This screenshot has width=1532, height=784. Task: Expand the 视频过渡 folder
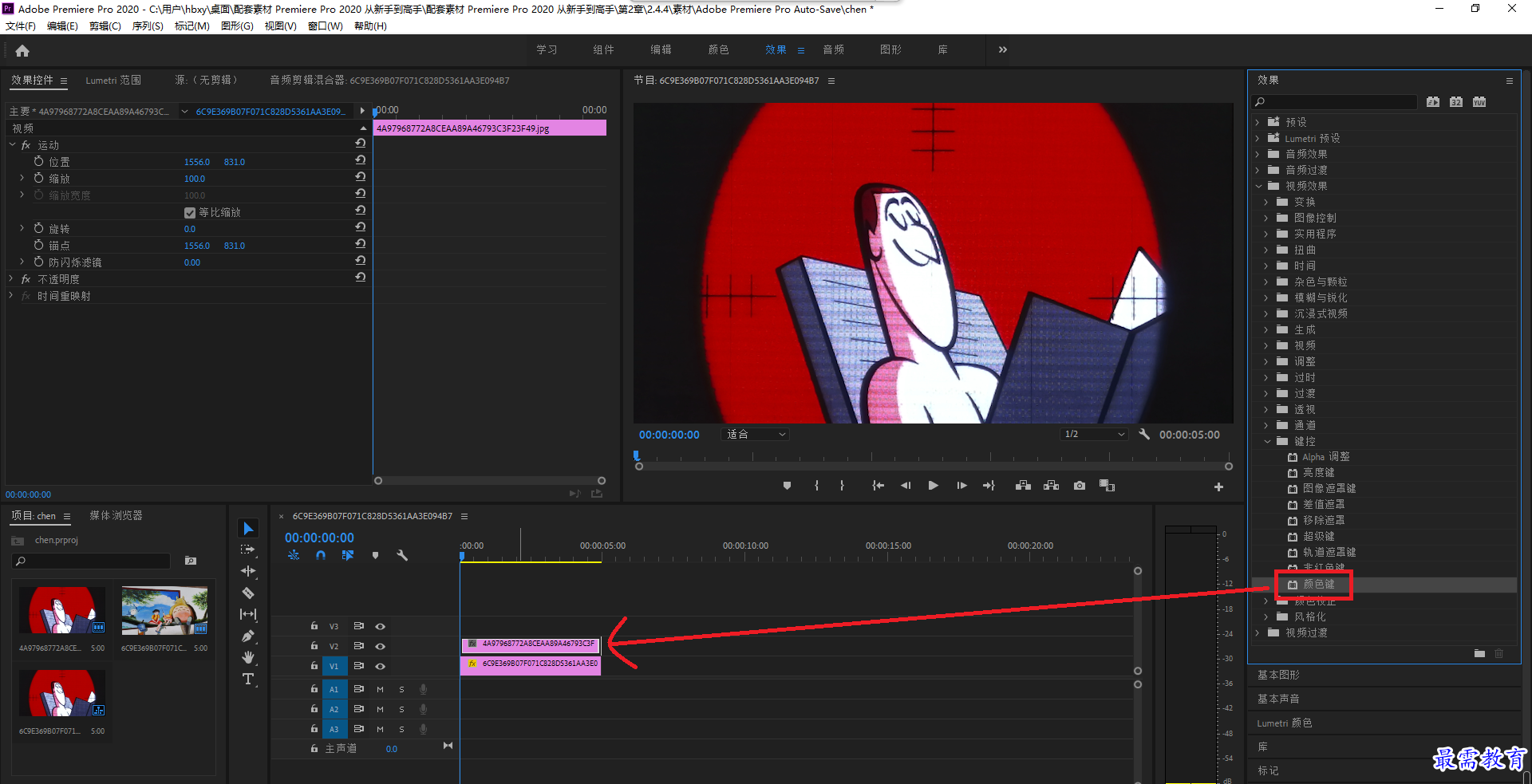[1258, 632]
